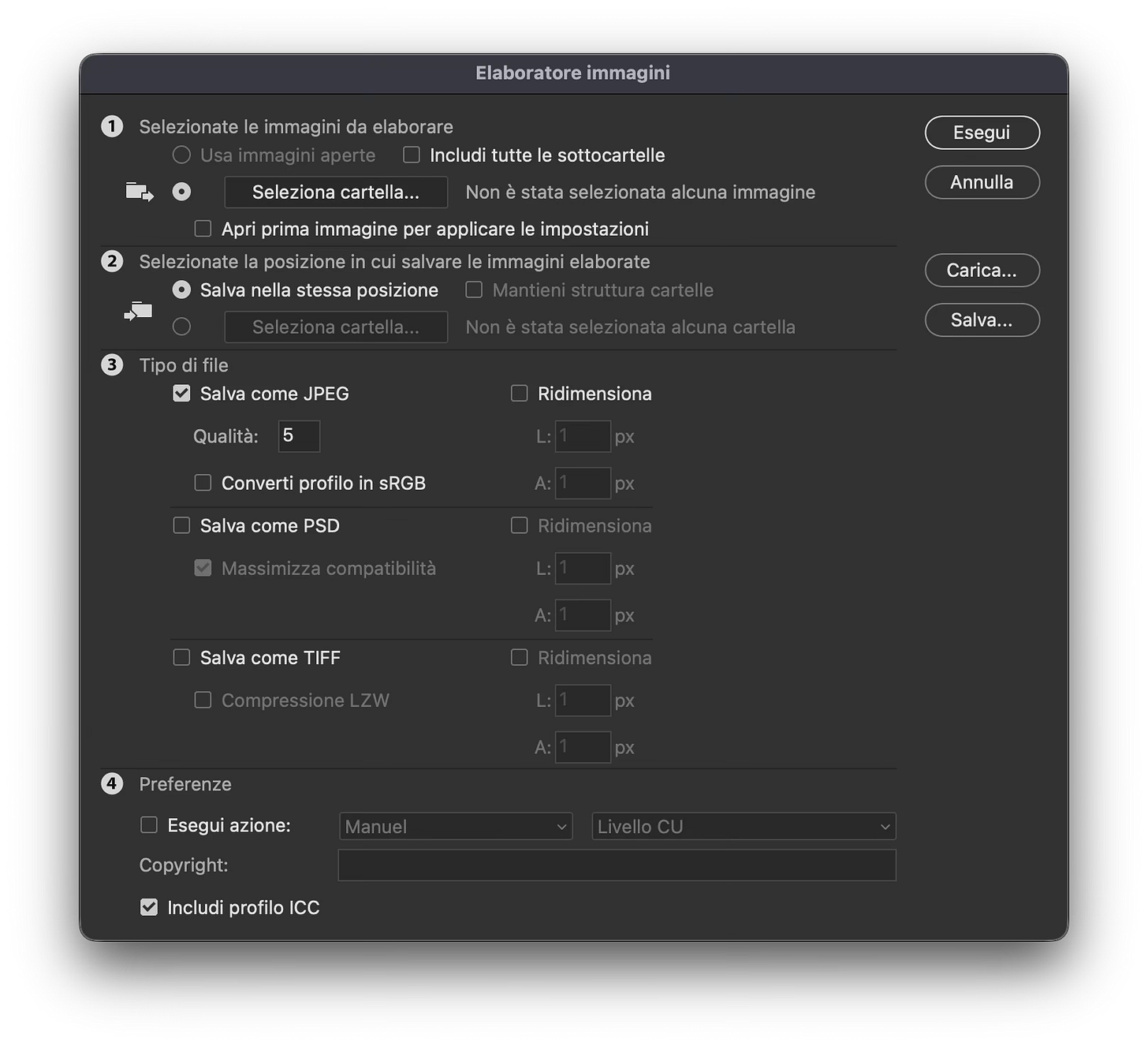The image size is (1148, 1046).
Task: Click the Qualità input field
Action: (x=299, y=436)
